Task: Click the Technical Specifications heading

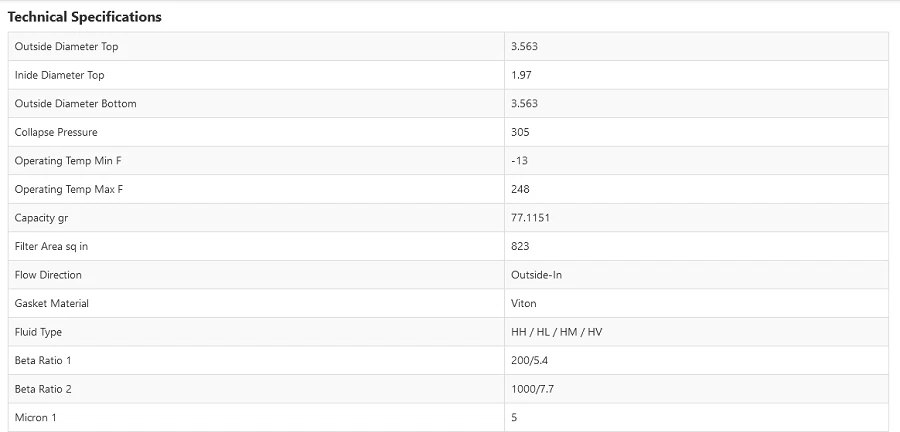Action: (x=85, y=17)
